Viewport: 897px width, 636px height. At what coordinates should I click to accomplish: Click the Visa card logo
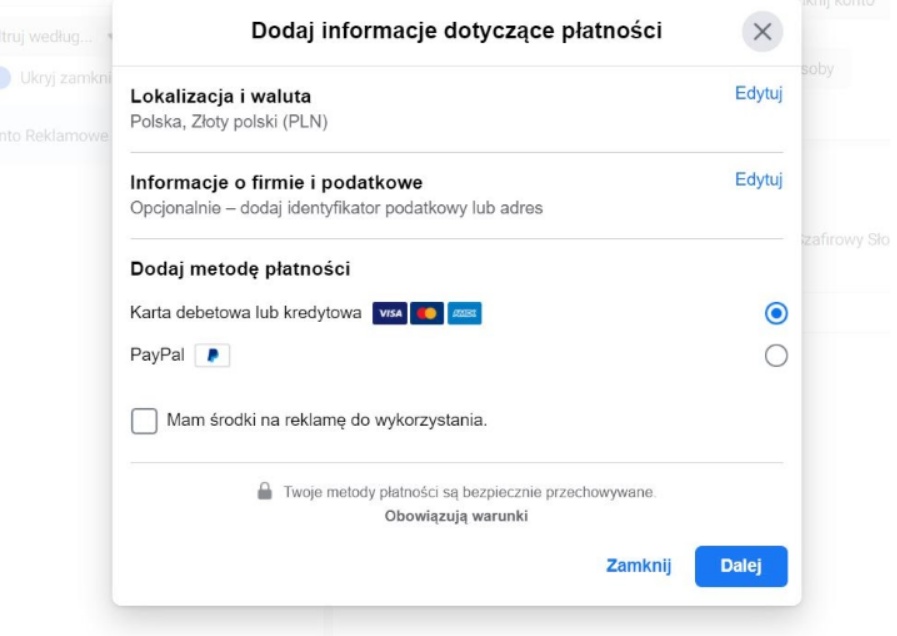(390, 313)
